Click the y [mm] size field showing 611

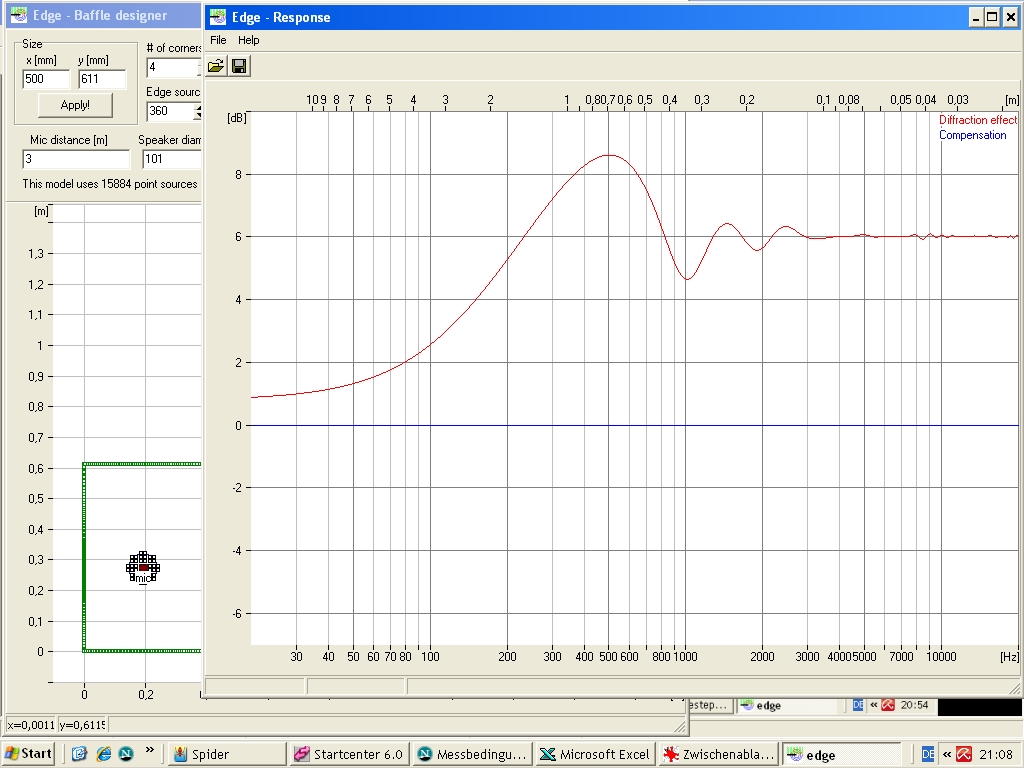[102, 79]
